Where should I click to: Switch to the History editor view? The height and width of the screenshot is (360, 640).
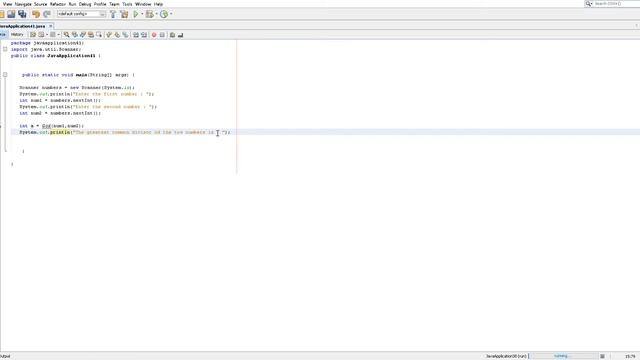(17, 35)
